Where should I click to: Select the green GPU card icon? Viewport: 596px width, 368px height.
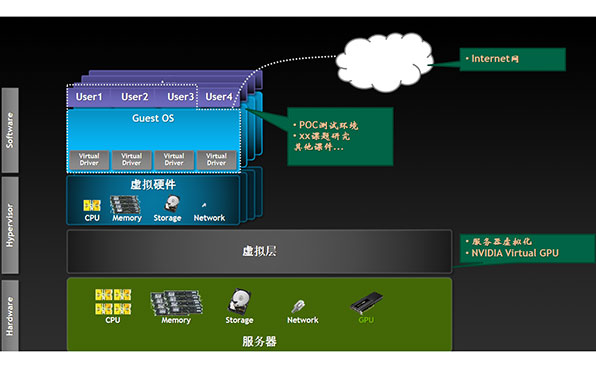click(x=366, y=303)
